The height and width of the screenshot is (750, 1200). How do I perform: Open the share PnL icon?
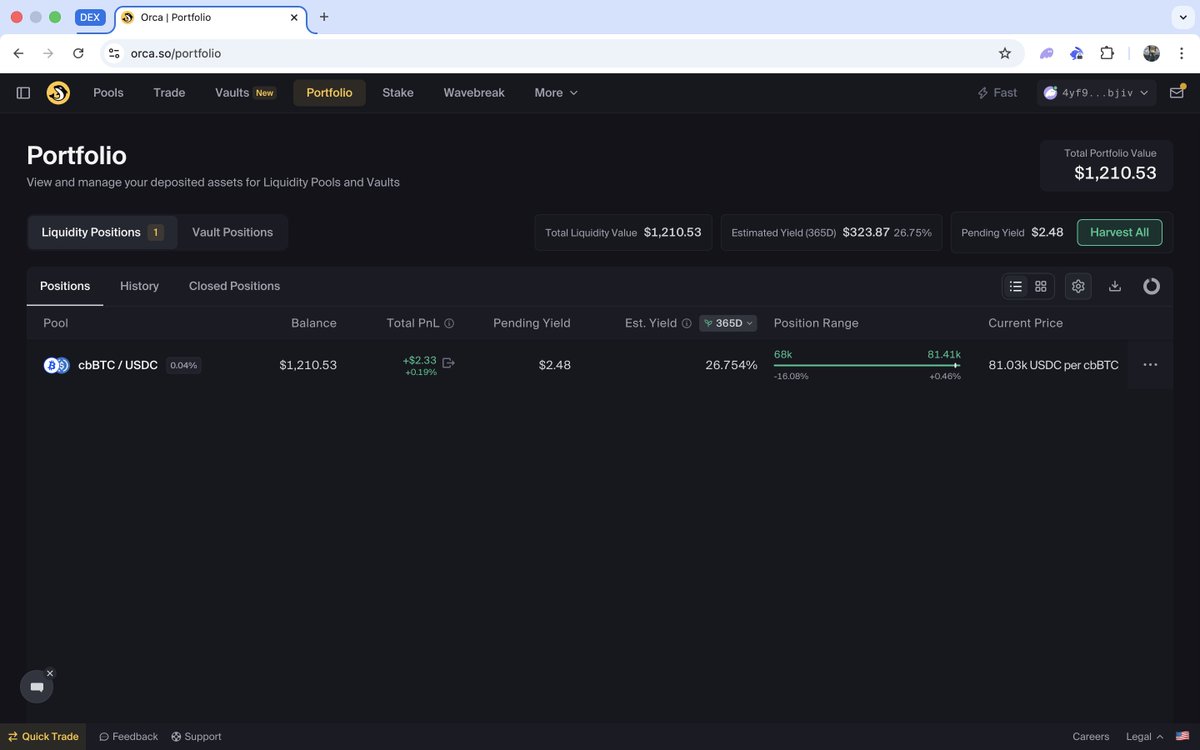[x=448, y=363]
